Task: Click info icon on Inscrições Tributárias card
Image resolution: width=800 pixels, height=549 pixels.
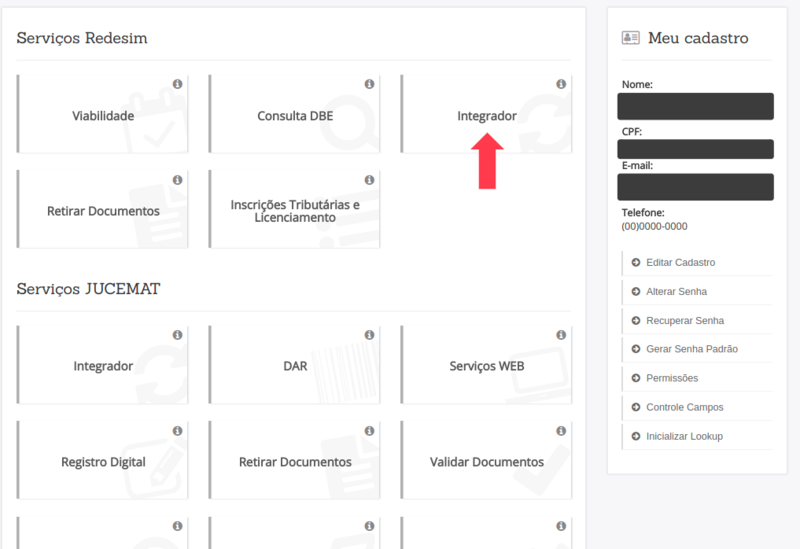Action: (369, 180)
